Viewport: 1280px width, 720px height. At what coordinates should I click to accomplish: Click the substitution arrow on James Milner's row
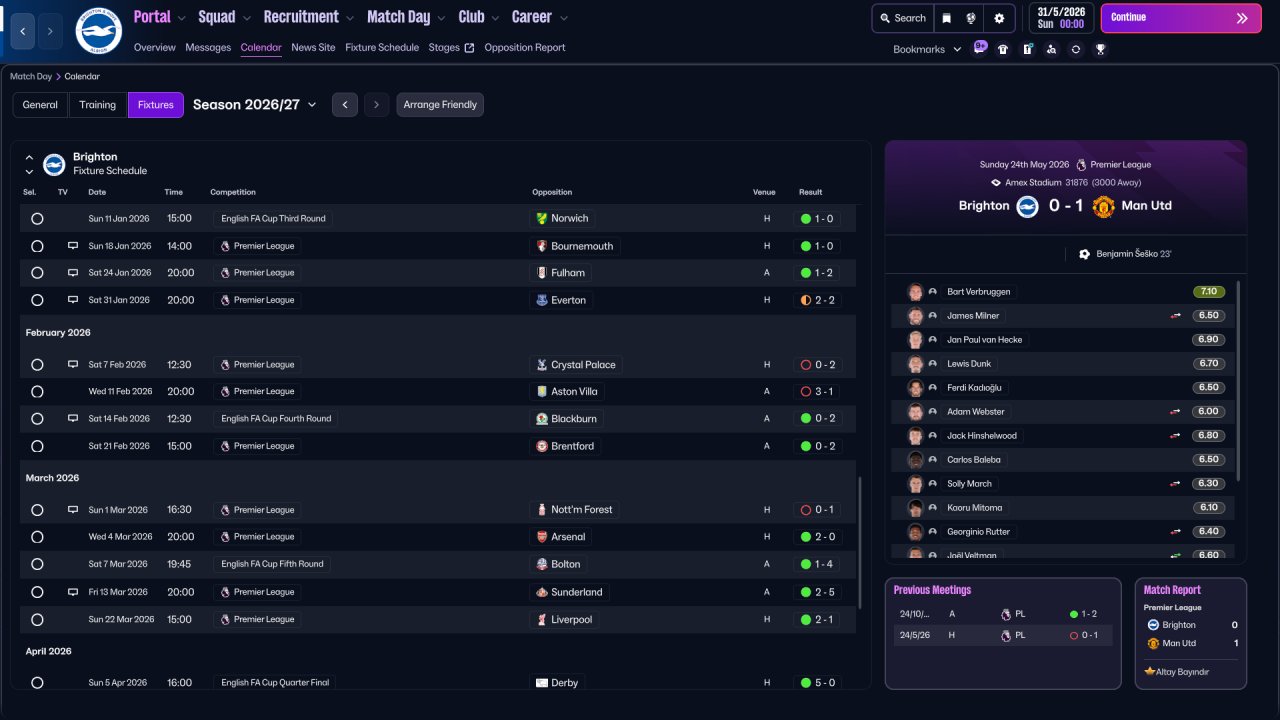[1176, 316]
